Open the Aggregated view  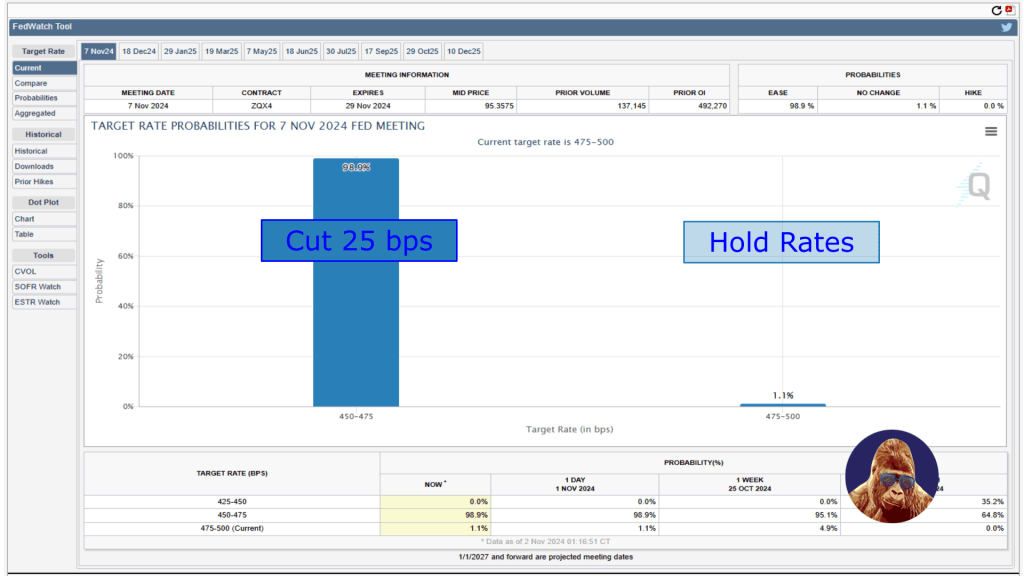click(35, 113)
